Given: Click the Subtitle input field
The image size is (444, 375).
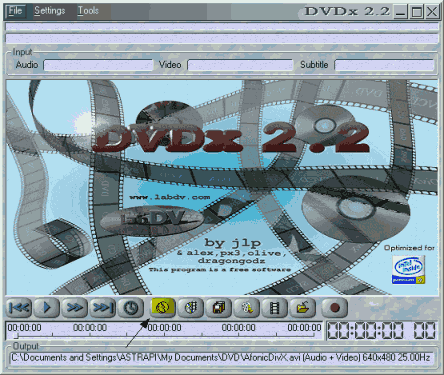Looking at the screenshot, I should coord(384,65).
